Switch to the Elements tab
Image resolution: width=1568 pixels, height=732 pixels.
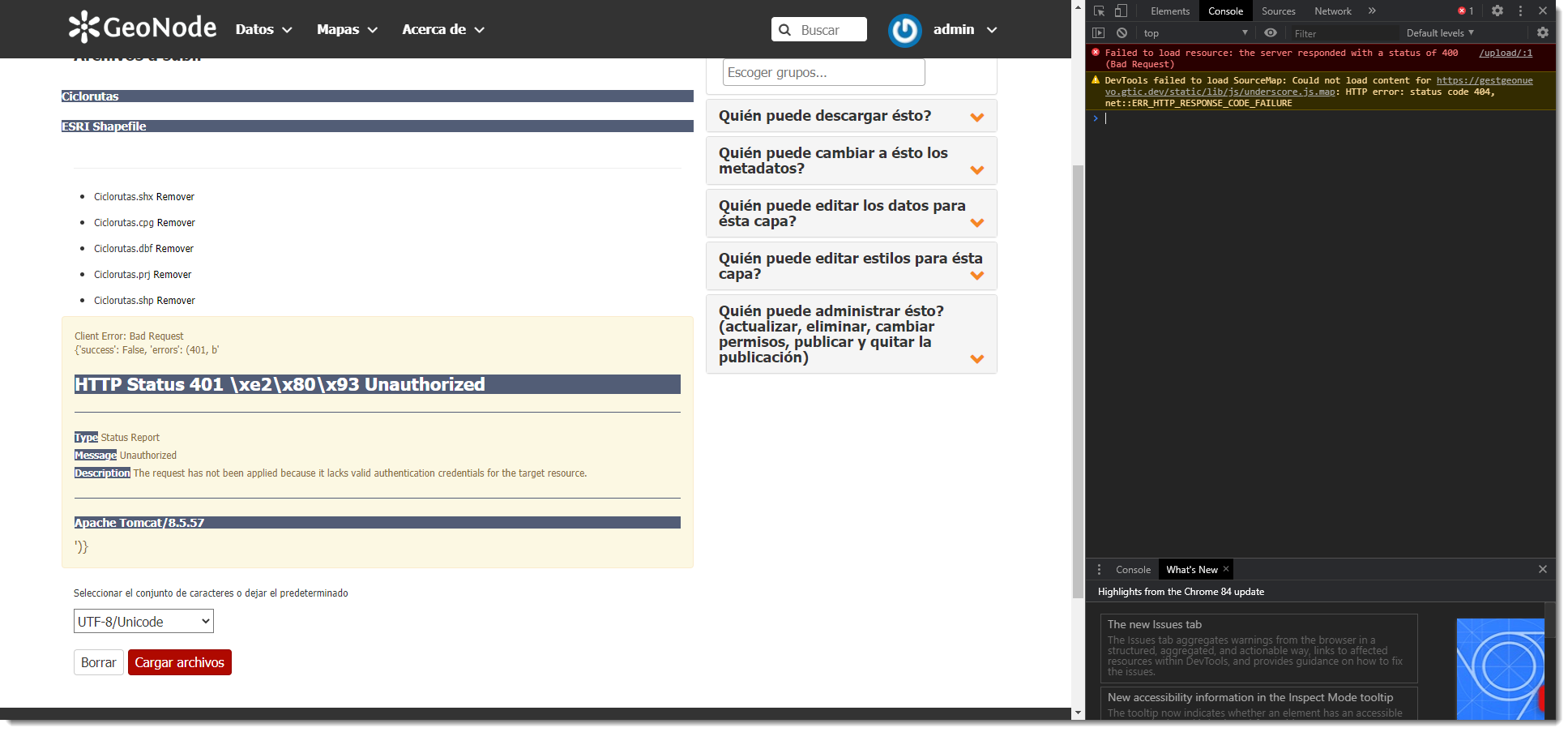tap(1170, 11)
